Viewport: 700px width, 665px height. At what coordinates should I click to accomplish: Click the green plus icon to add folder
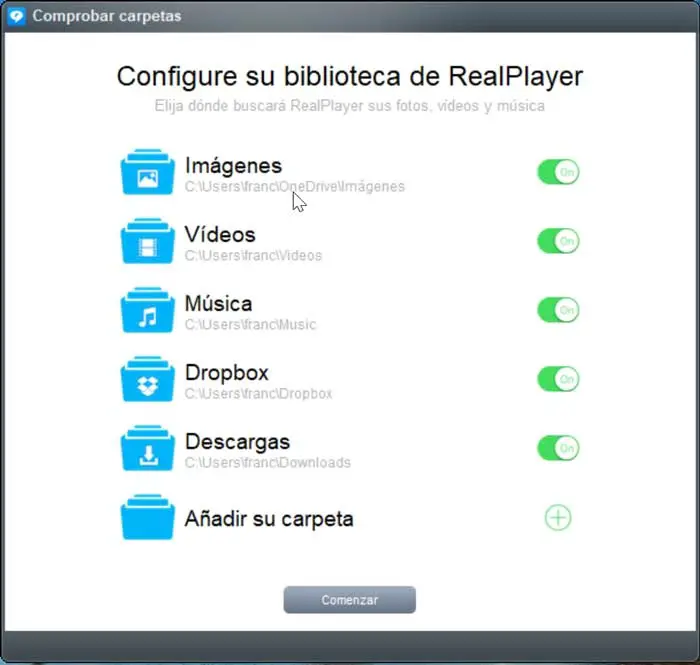point(558,518)
